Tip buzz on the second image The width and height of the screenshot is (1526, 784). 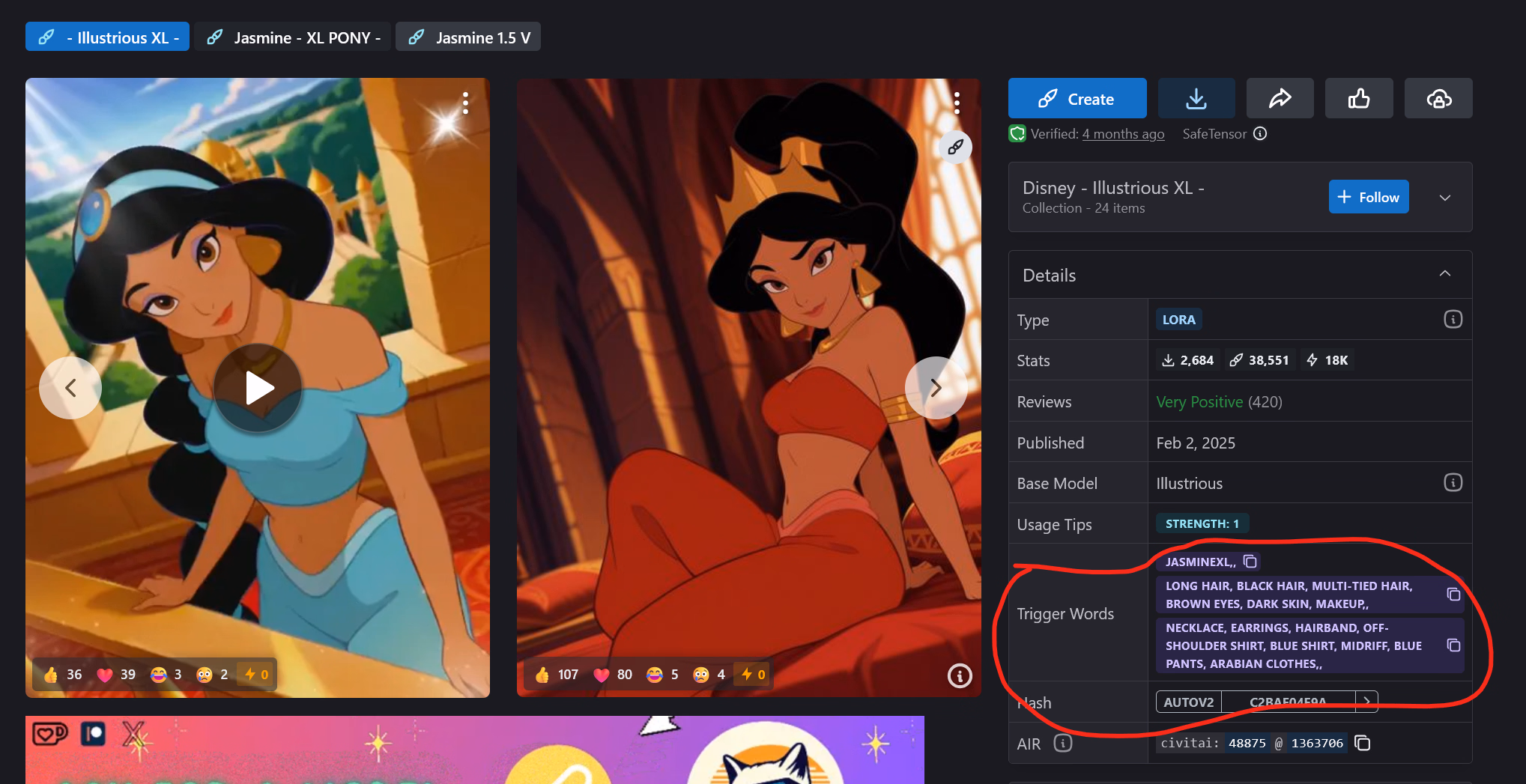(754, 675)
